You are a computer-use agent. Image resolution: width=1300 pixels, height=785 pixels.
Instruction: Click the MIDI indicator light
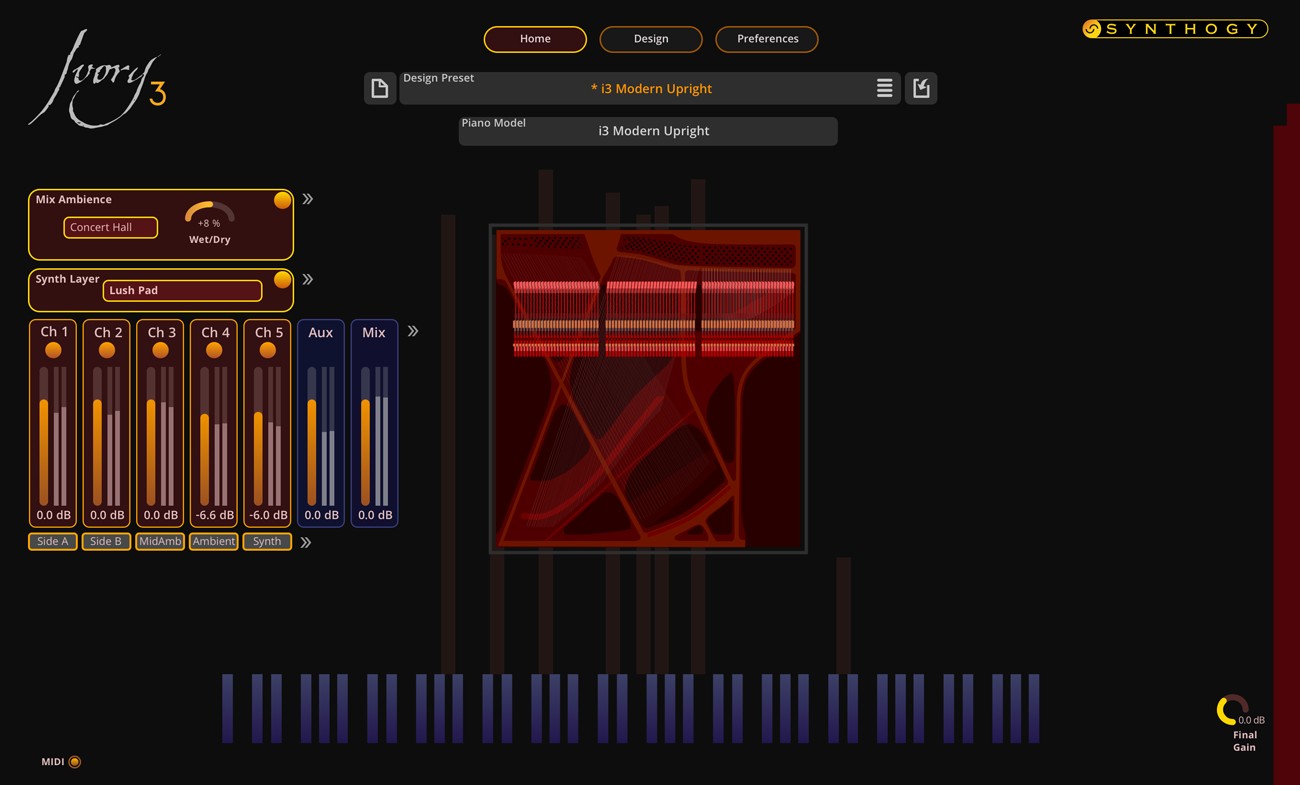tap(75, 762)
